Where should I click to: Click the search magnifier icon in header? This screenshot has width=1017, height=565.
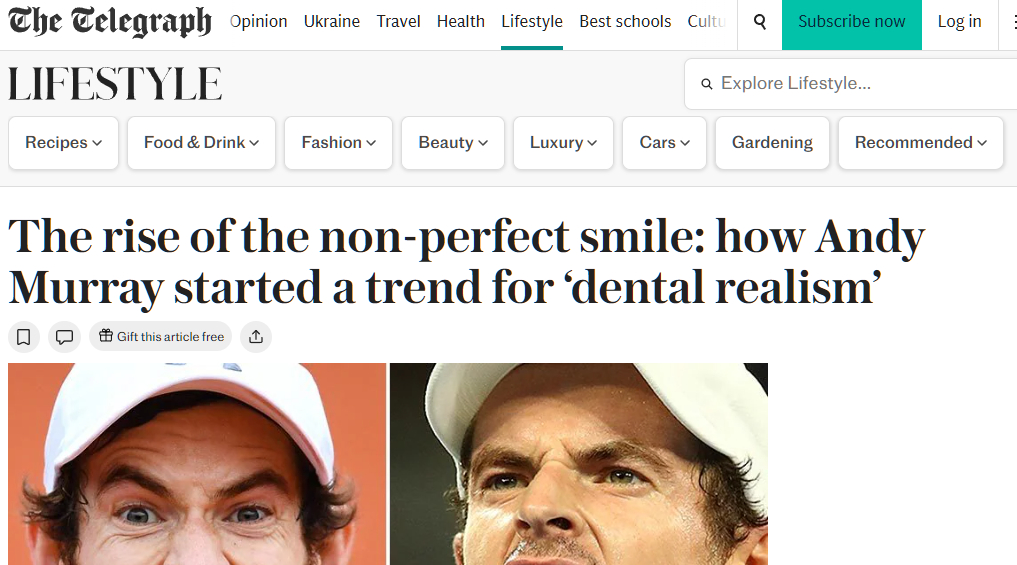[760, 22]
